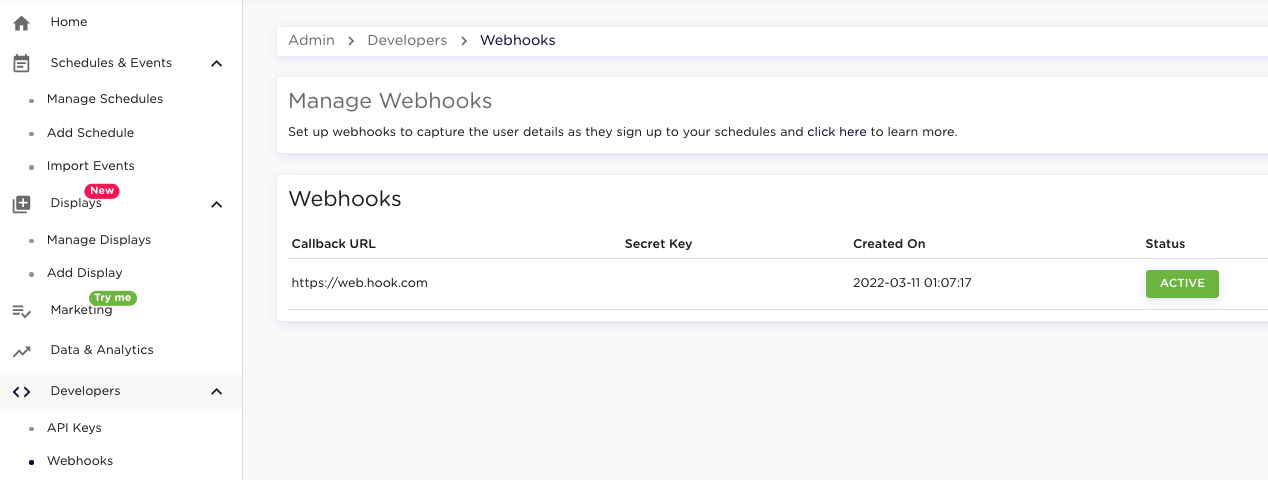
Task: Choose Add Display in sidebar
Action: pos(84,273)
